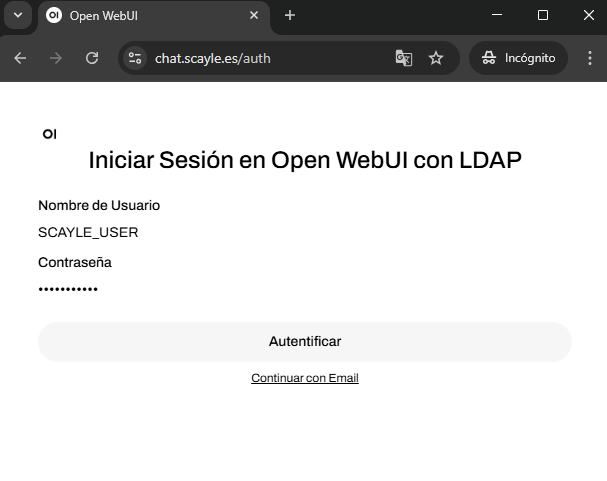The width and height of the screenshot is (607, 481).
Task: Open a new tab with the plus button
Action: coord(290,15)
